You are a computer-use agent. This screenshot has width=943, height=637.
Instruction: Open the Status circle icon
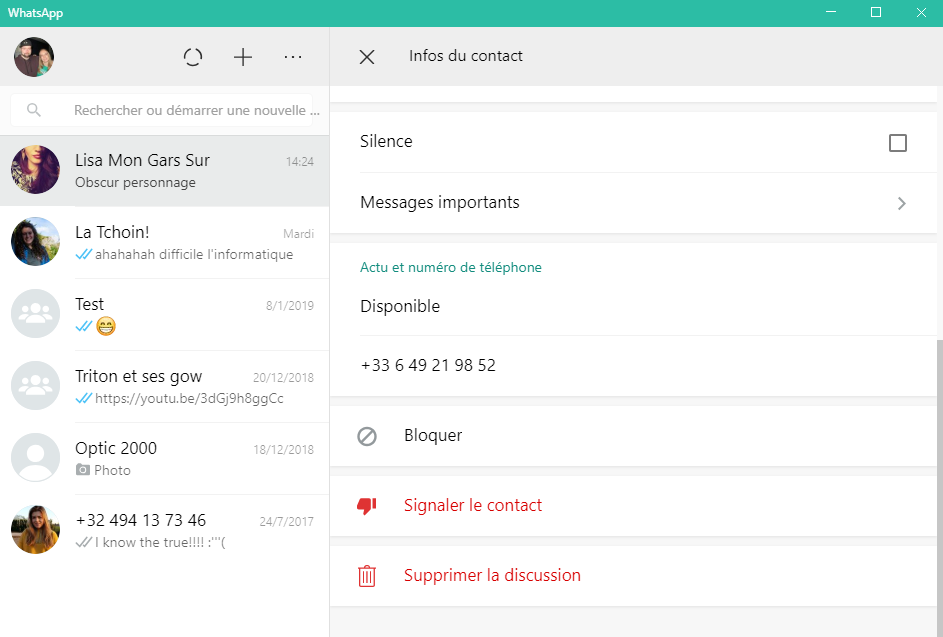193,57
